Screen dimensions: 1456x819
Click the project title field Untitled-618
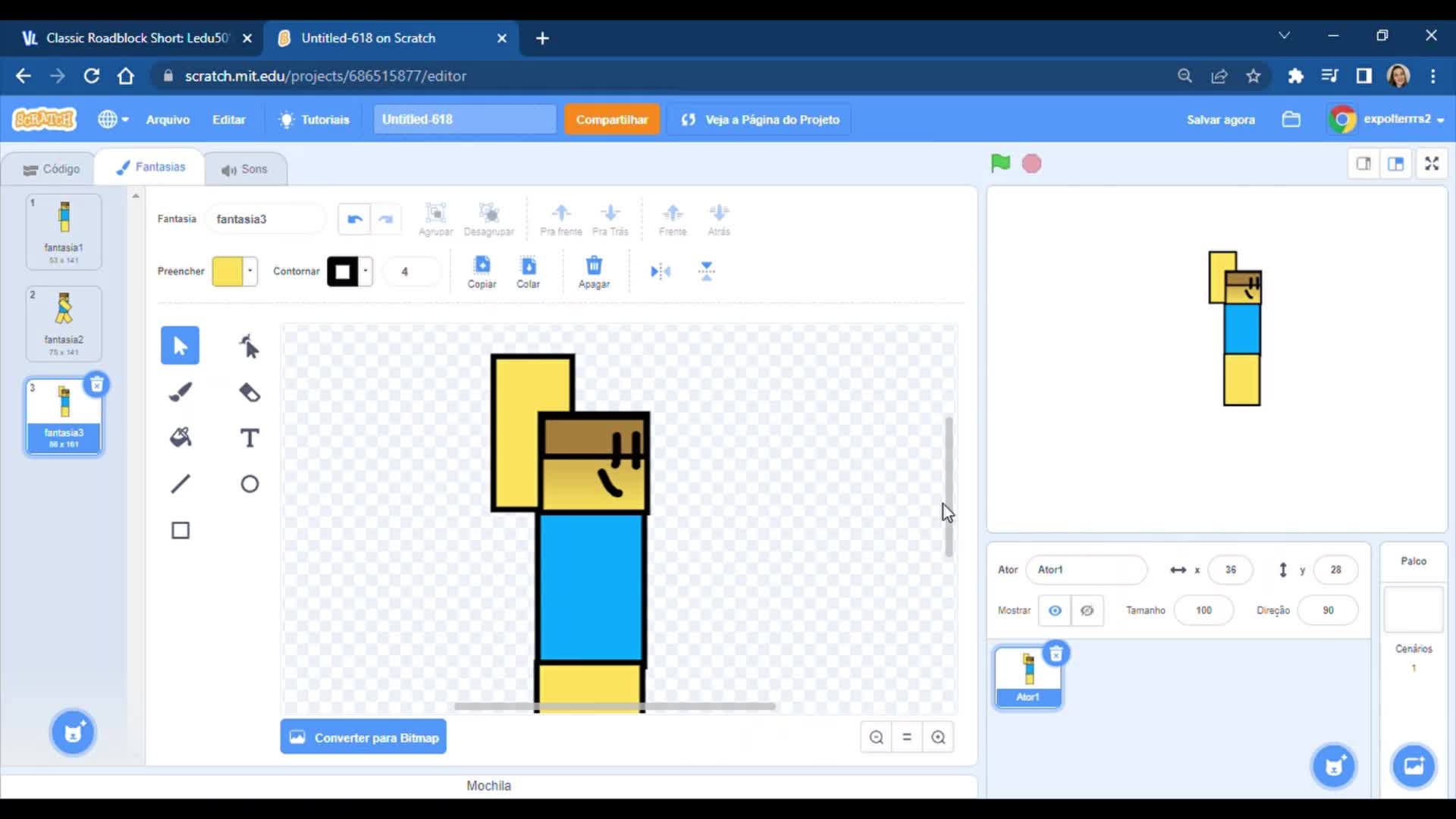[465, 120]
